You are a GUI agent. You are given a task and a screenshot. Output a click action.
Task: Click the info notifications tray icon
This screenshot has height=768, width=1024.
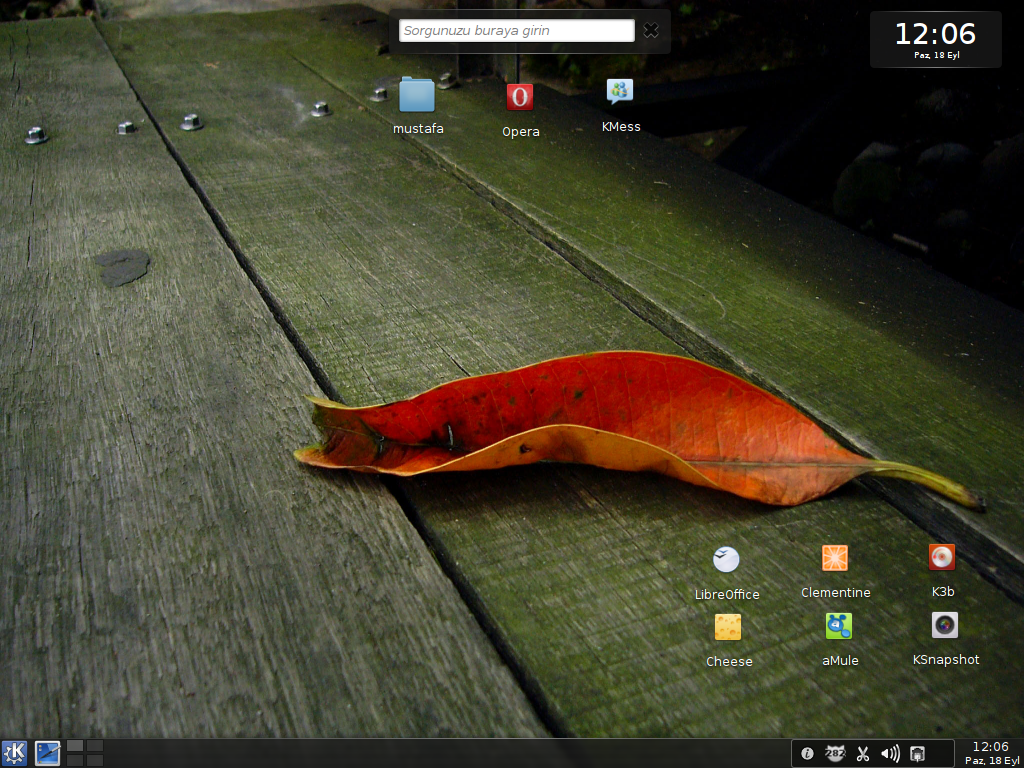click(807, 754)
